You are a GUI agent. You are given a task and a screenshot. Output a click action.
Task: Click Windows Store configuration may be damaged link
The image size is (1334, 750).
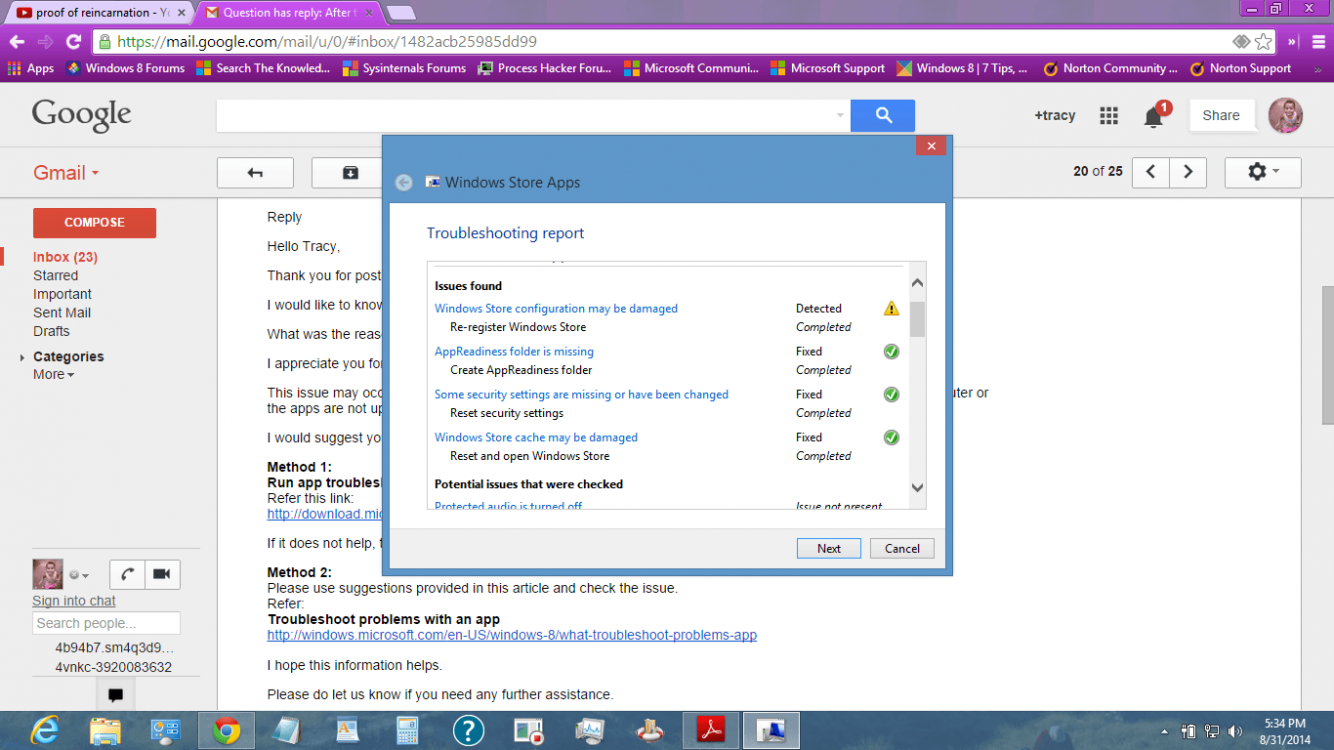tap(556, 308)
